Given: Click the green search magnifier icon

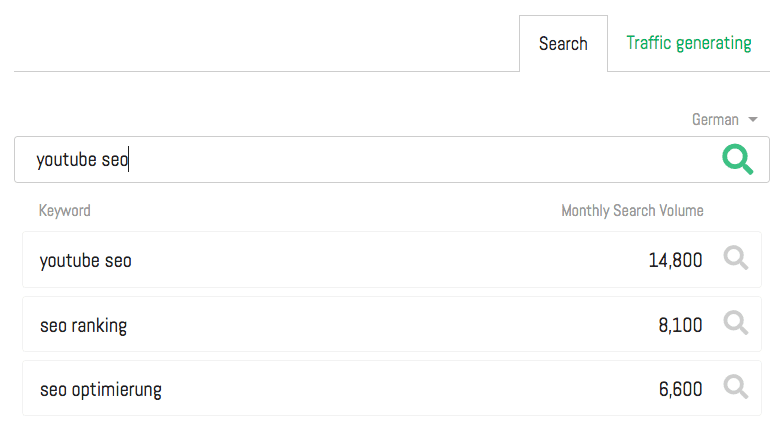Looking at the screenshot, I should 737,159.
